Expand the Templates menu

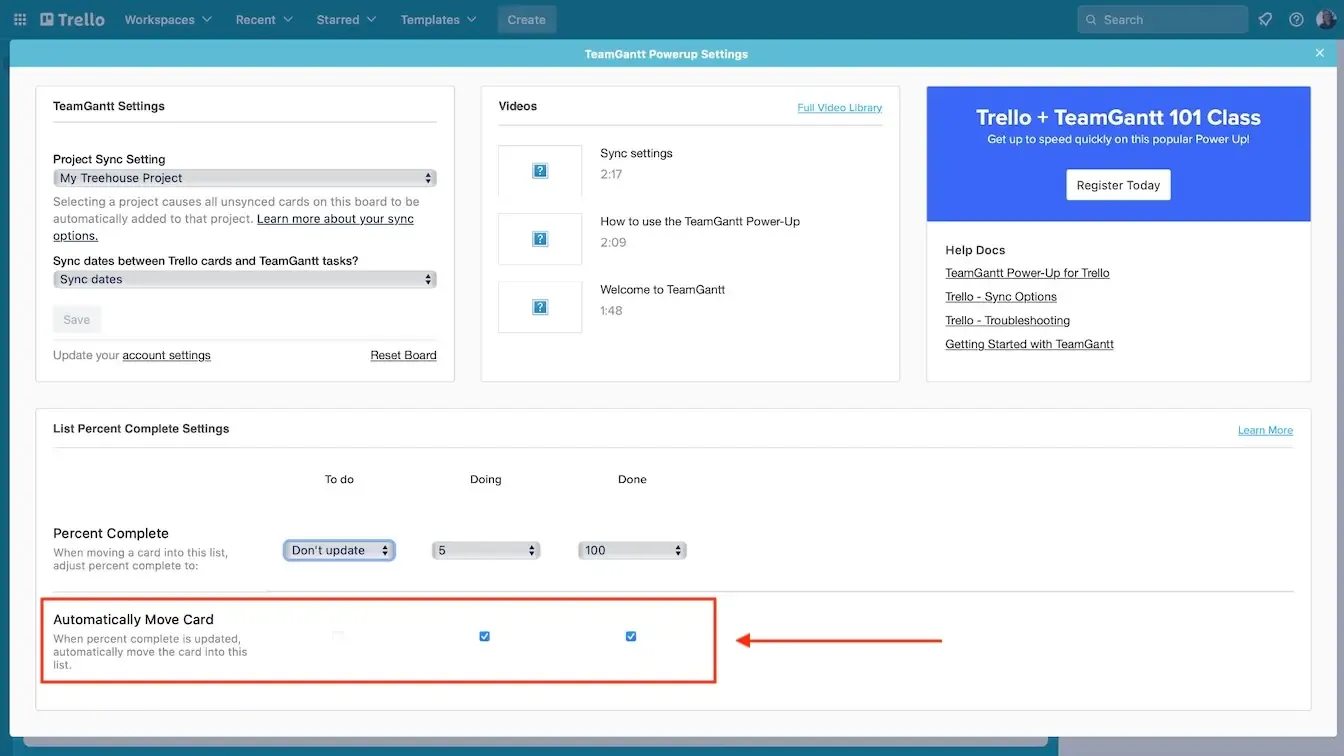tap(438, 20)
